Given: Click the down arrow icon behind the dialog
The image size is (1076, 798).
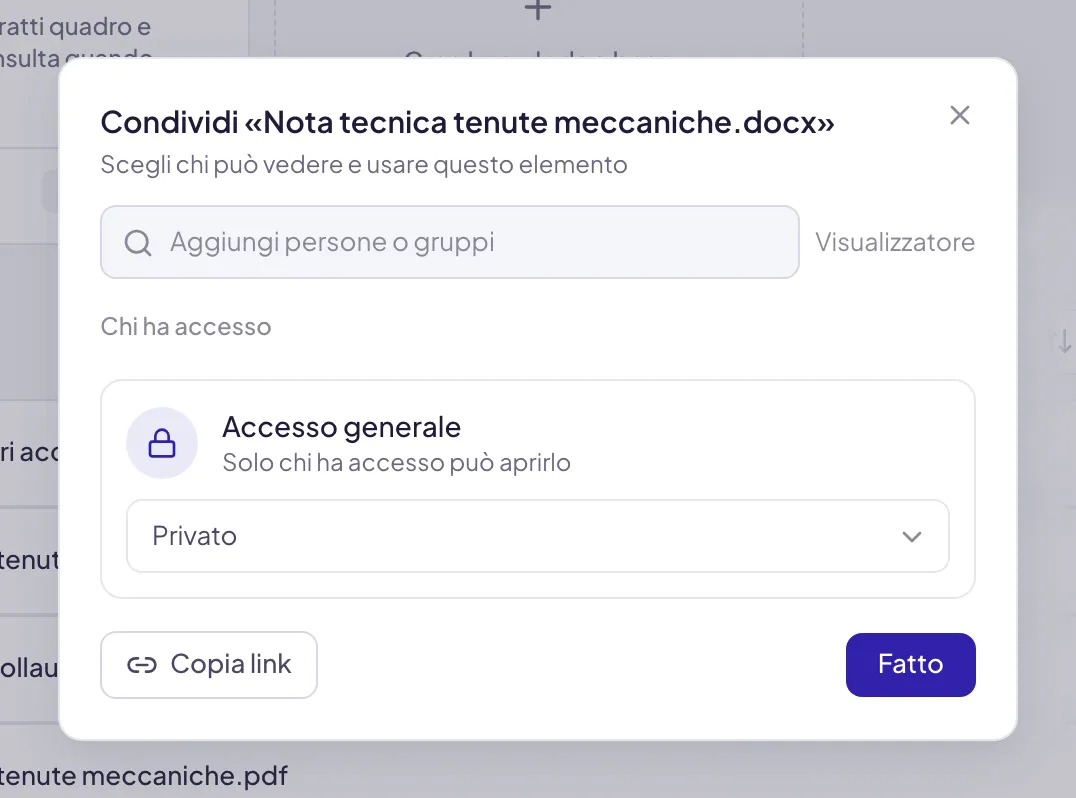Looking at the screenshot, I should 1064,341.
